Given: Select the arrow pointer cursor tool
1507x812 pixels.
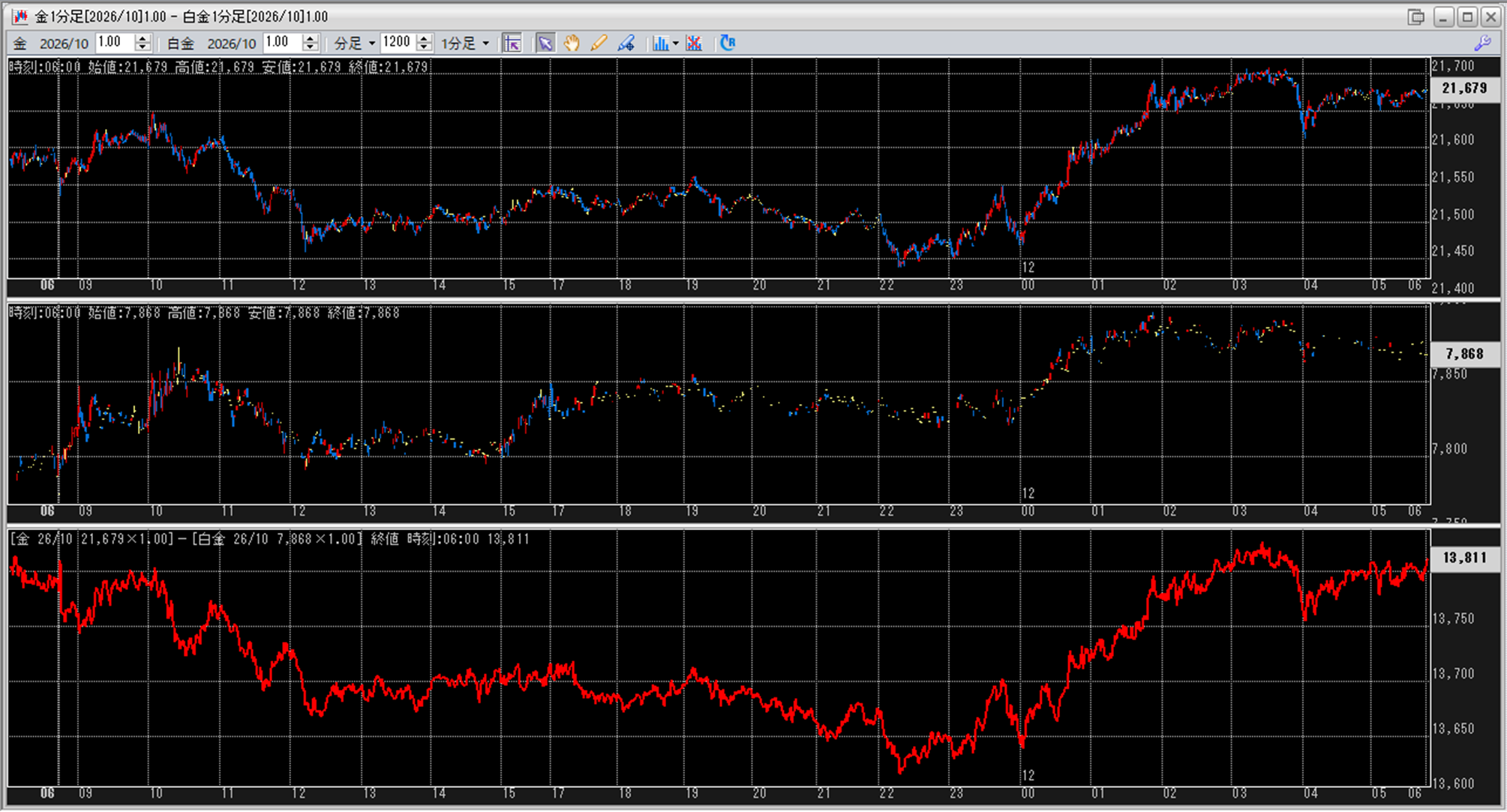Looking at the screenshot, I should click(545, 43).
